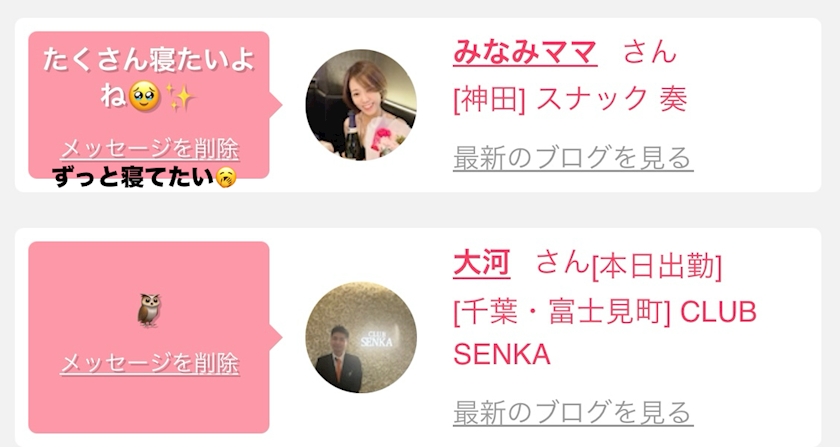Viewport: 840px width, 447px height.
Task: Click the sparkles emoji
Action: click(x=179, y=97)
